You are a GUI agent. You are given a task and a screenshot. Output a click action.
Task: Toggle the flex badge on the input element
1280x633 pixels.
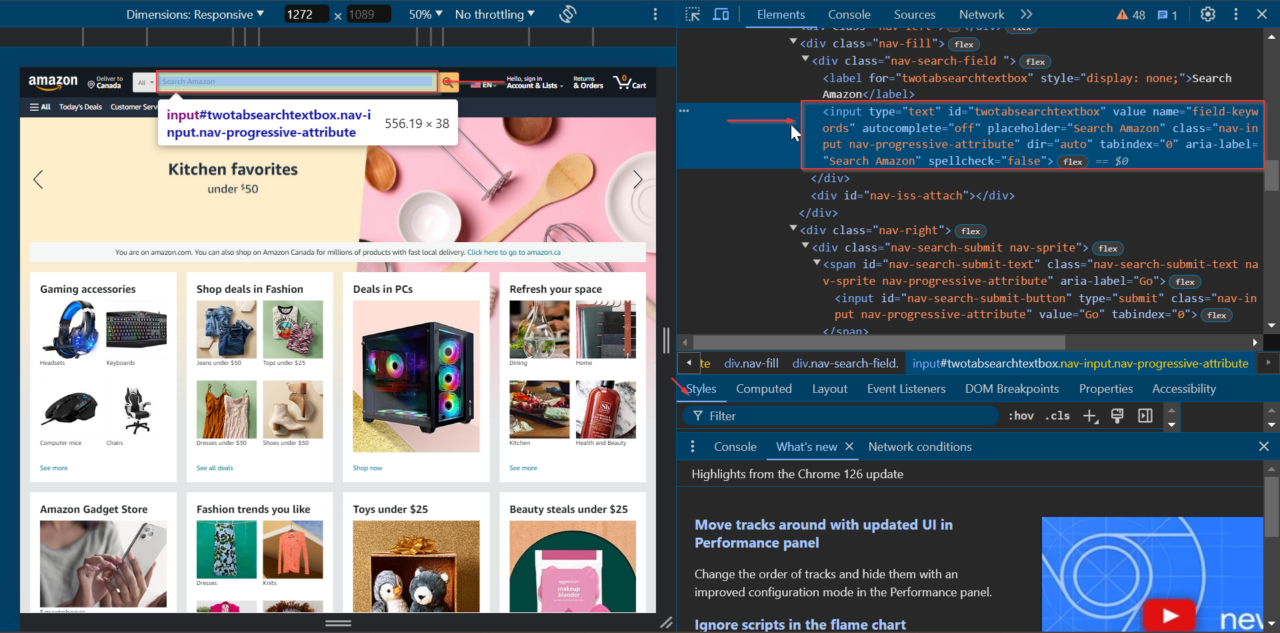(x=1073, y=160)
